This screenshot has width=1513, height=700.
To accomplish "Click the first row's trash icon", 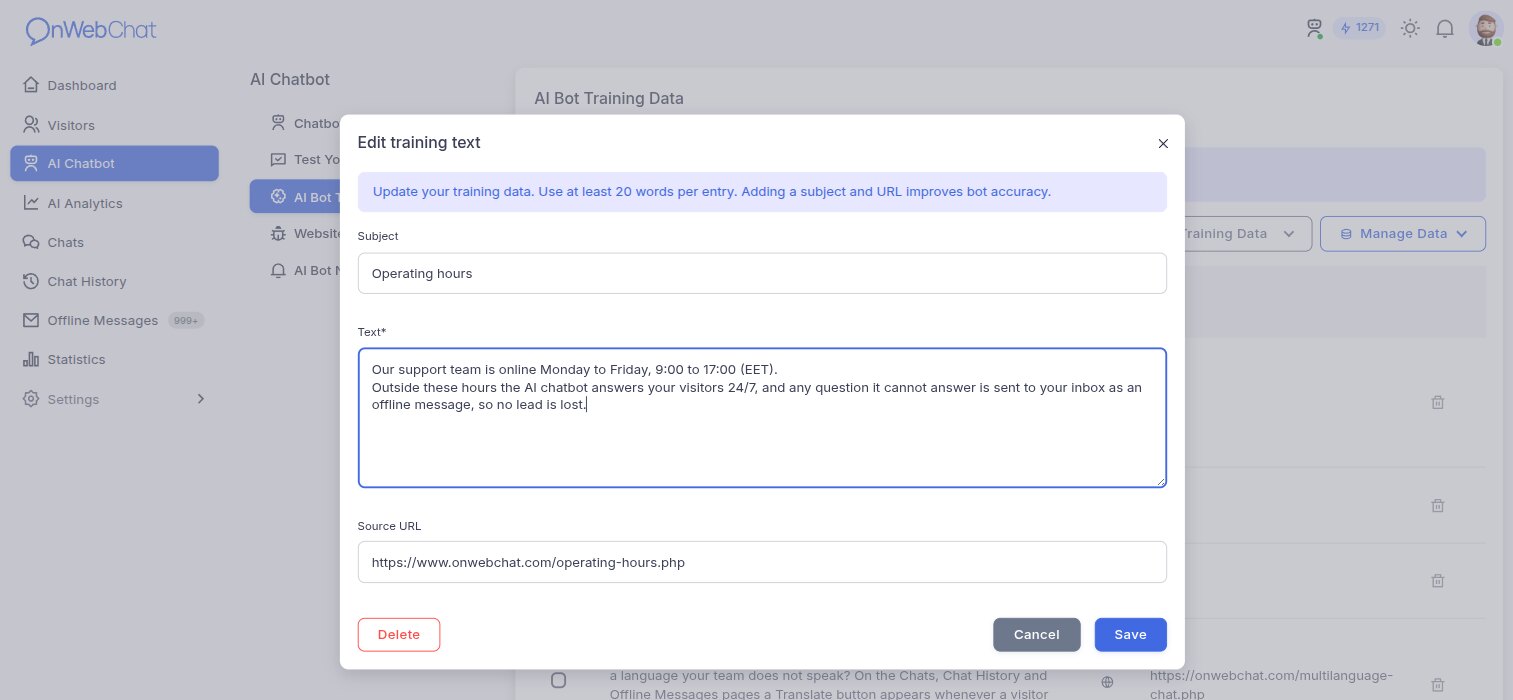I will coord(1438,402).
